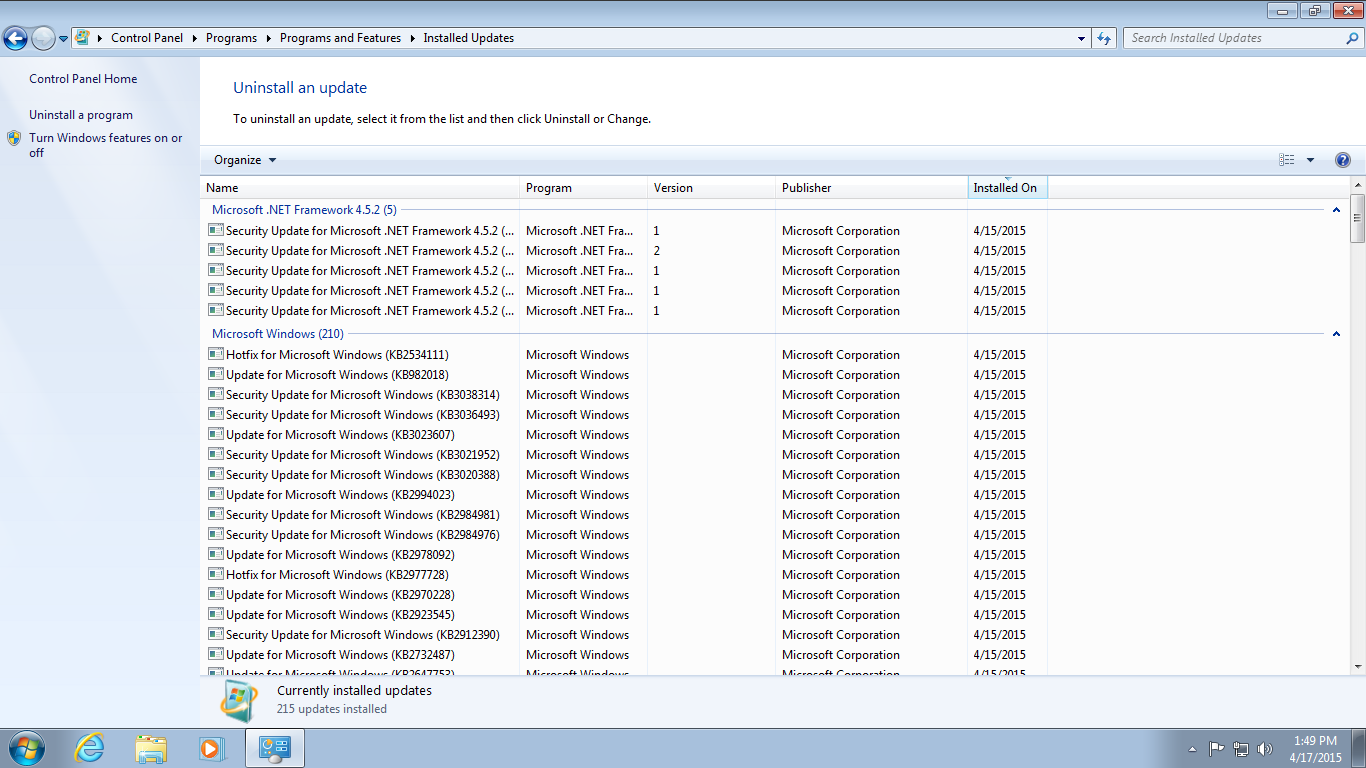Viewport: 1366px width, 768px height.
Task: Open the Organize menu
Action: pyautogui.click(x=245, y=160)
